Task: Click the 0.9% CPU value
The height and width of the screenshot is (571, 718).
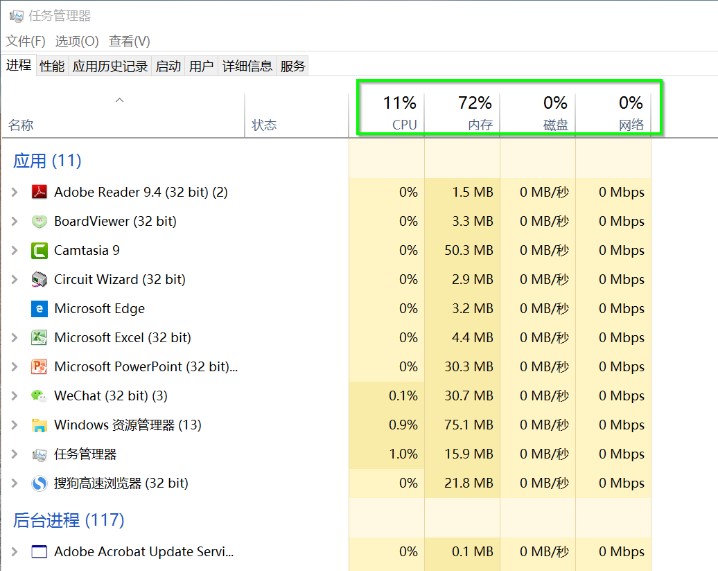Action: (403, 425)
